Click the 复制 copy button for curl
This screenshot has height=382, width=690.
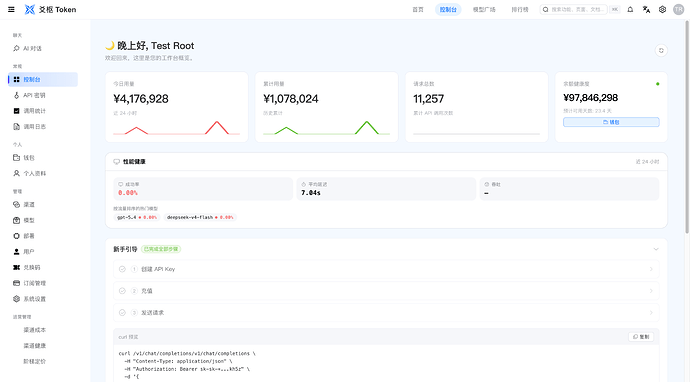641,337
